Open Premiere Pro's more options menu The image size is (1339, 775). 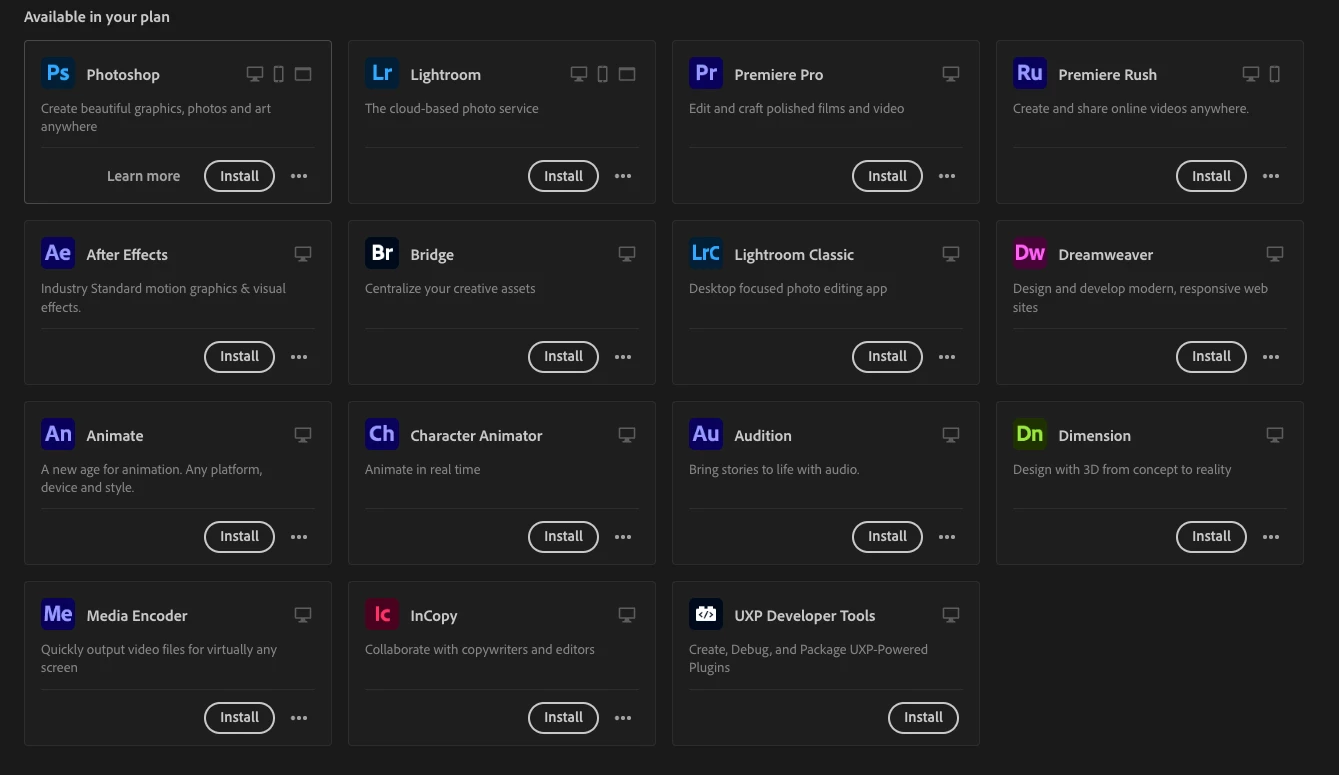coord(947,176)
